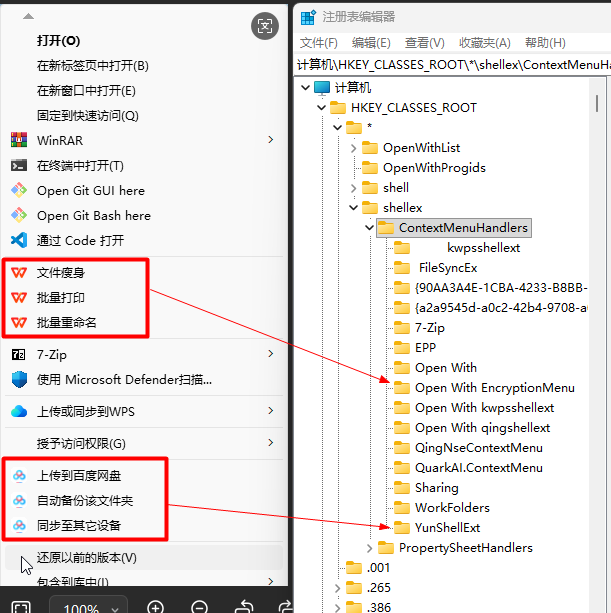Click the registry path address bar
This screenshot has height=613, width=611.
pyautogui.click(x=453, y=65)
